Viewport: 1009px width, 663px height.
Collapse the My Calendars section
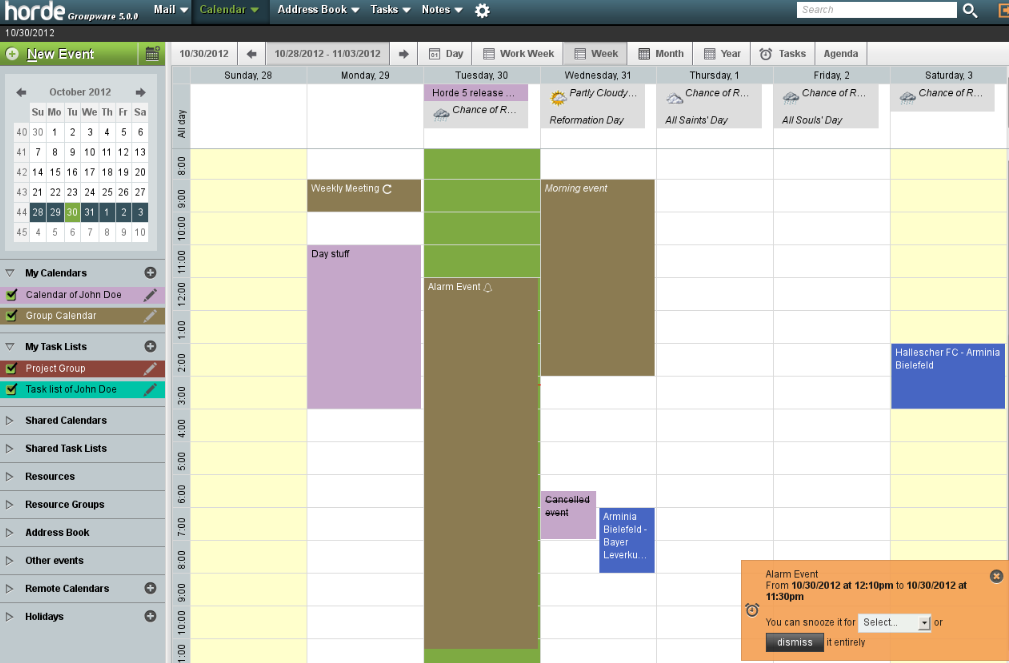tap(10, 273)
